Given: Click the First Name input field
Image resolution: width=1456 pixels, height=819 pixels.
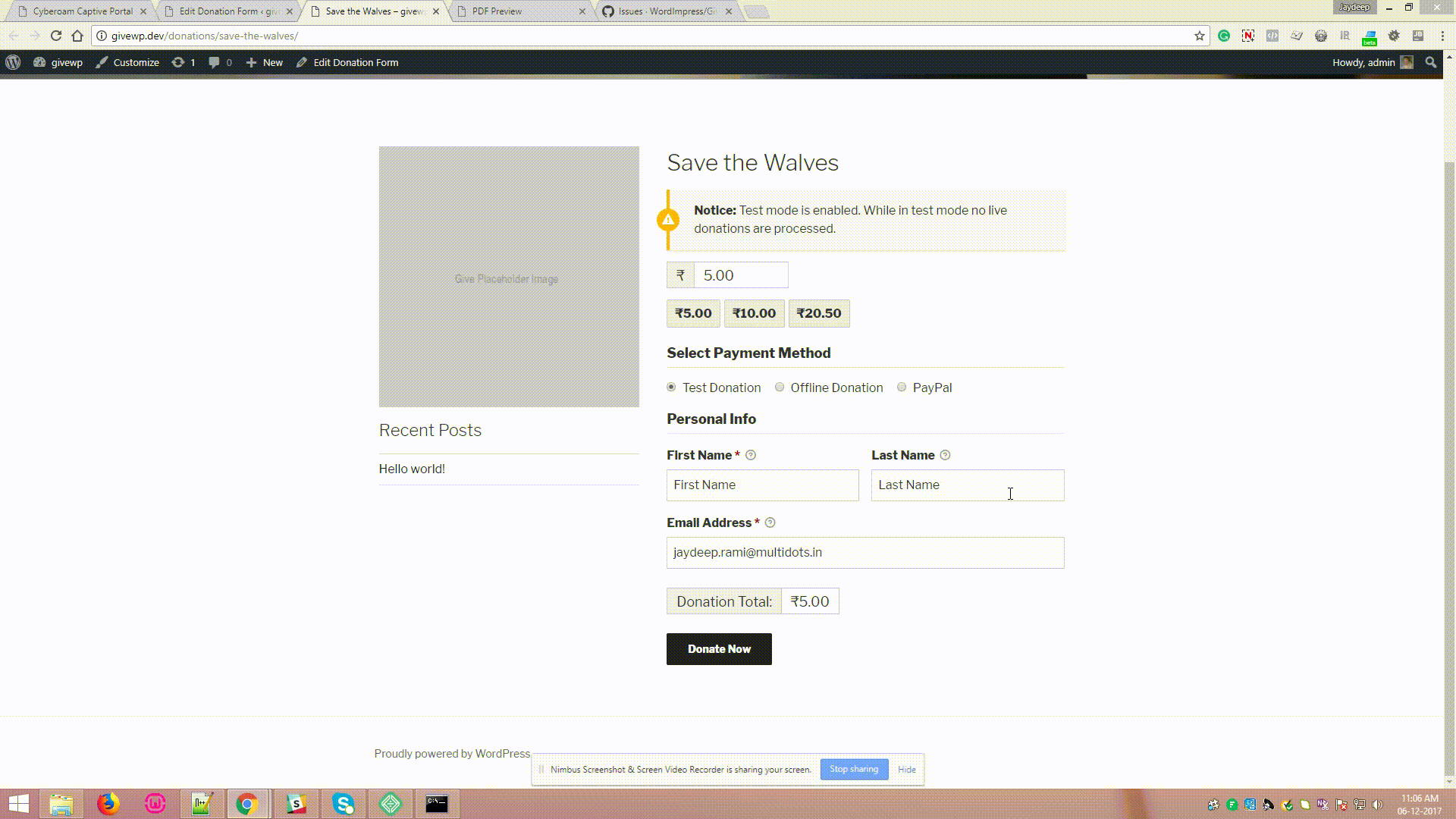Looking at the screenshot, I should pyautogui.click(x=762, y=485).
